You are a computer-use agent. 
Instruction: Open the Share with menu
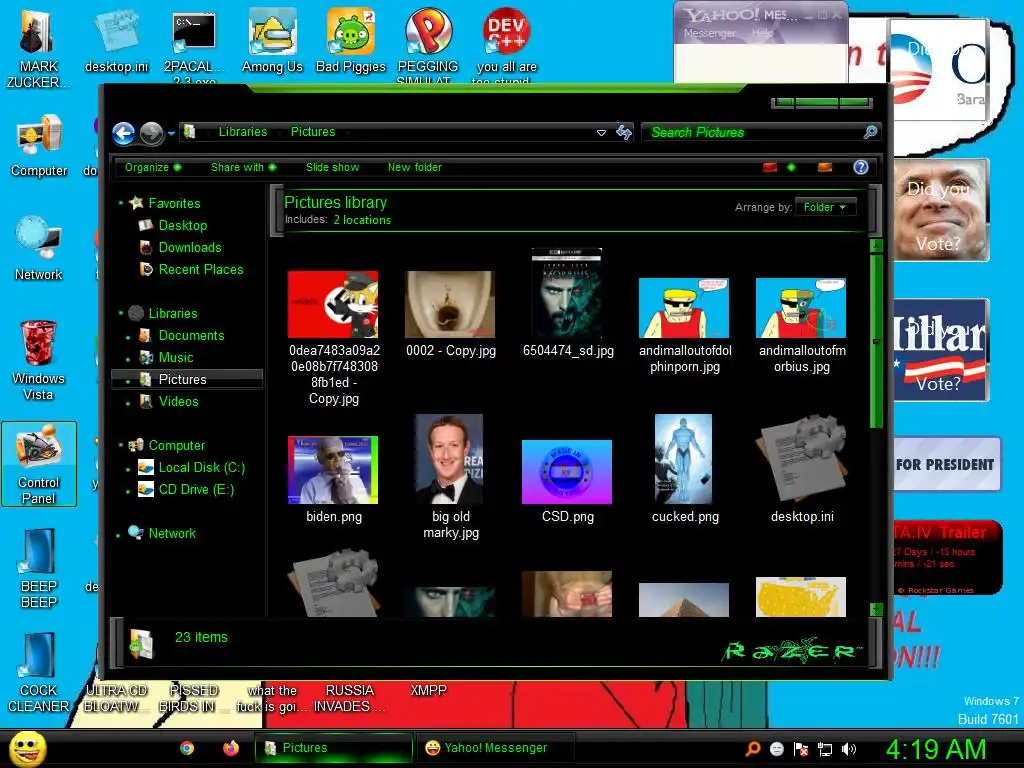click(x=243, y=167)
